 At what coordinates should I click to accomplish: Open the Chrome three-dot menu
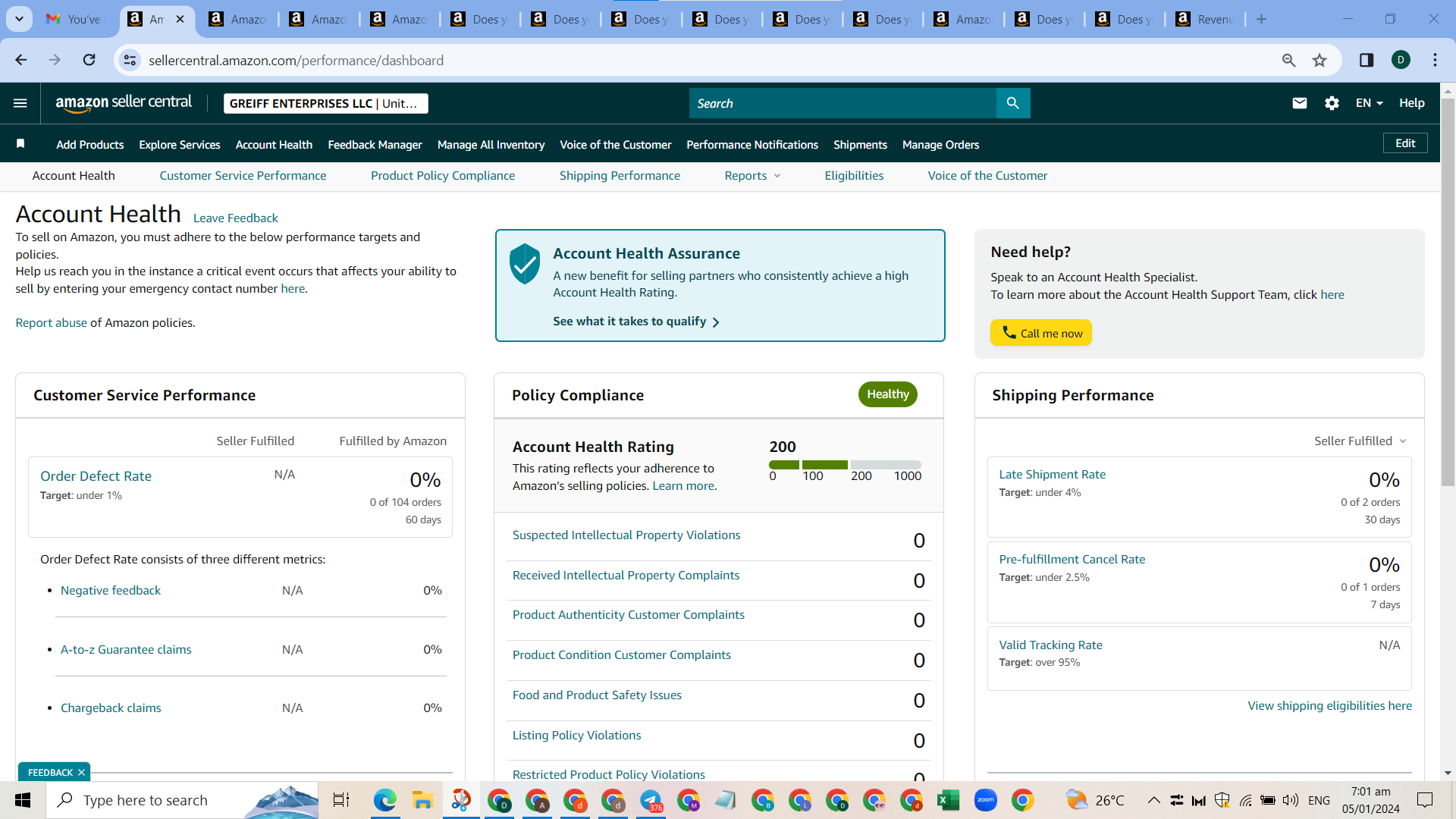pyautogui.click(x=1435, y=60)
